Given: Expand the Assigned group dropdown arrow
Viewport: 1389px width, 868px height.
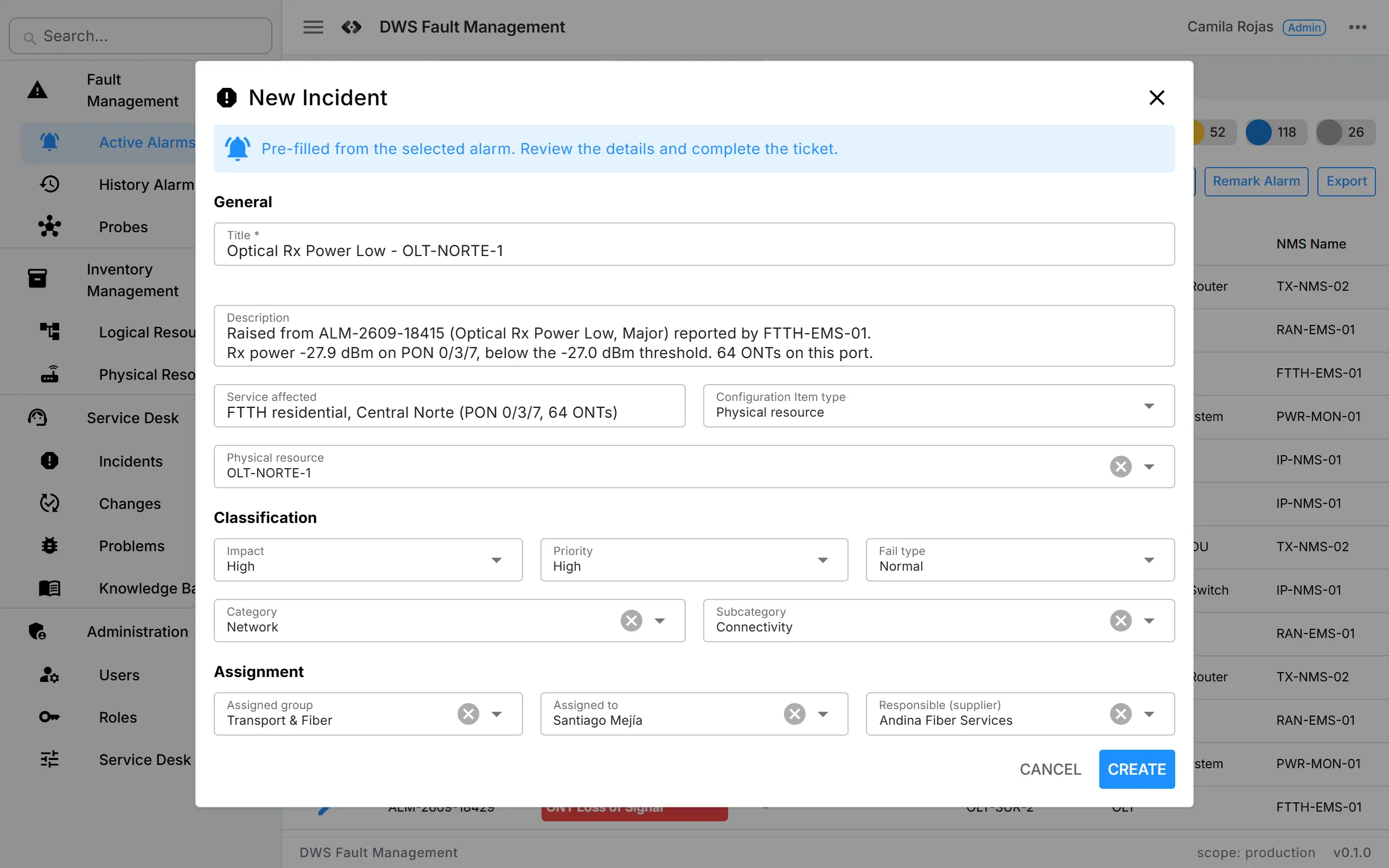Looking at the screenshot, I should 497,714.
